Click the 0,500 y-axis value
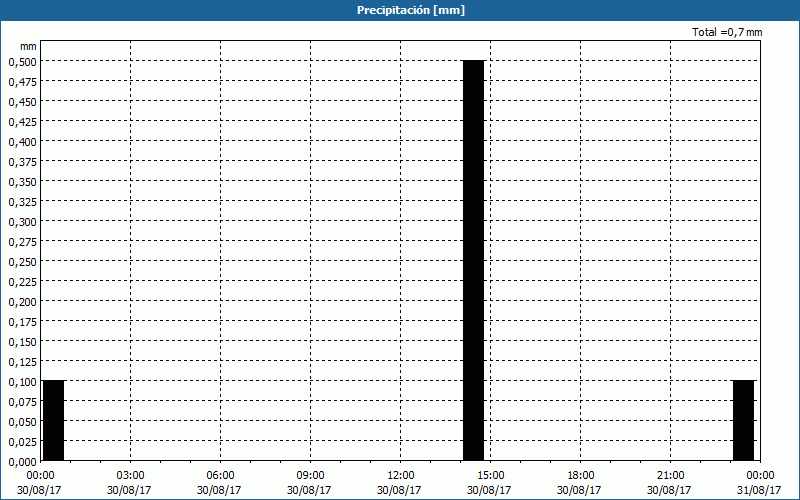This screenshot has width=800, height=500. [x=22, y=62]
